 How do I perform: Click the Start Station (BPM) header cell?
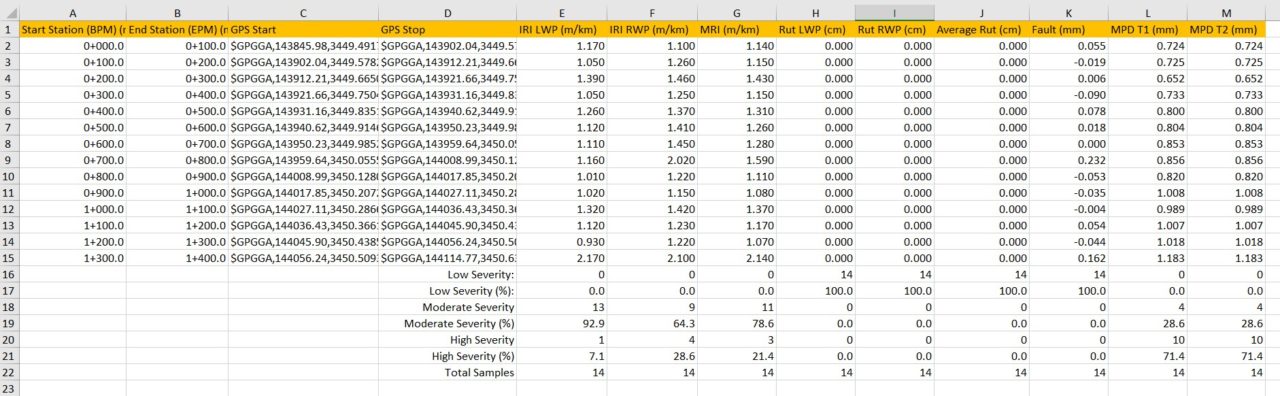[x=73, y=29]
